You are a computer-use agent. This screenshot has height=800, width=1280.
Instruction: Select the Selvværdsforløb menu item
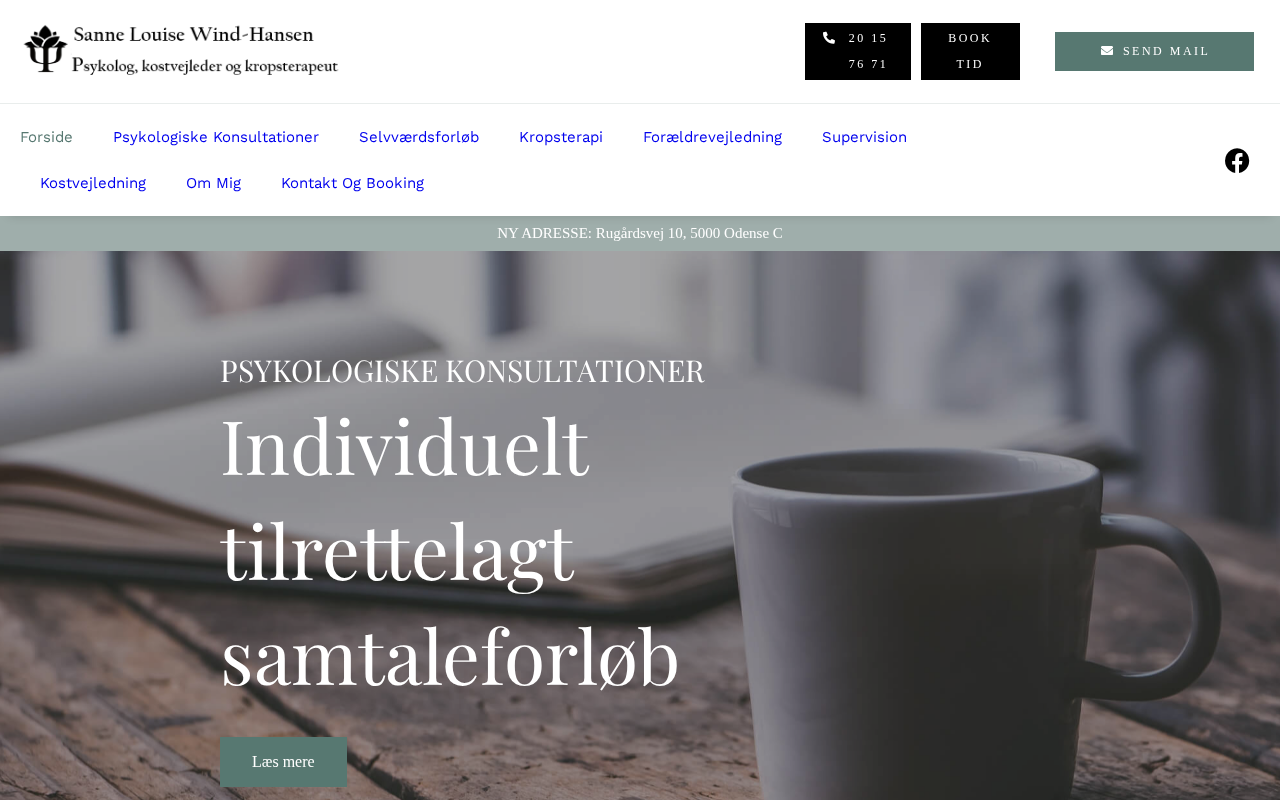pyautogui.click(x=419, y=137)
